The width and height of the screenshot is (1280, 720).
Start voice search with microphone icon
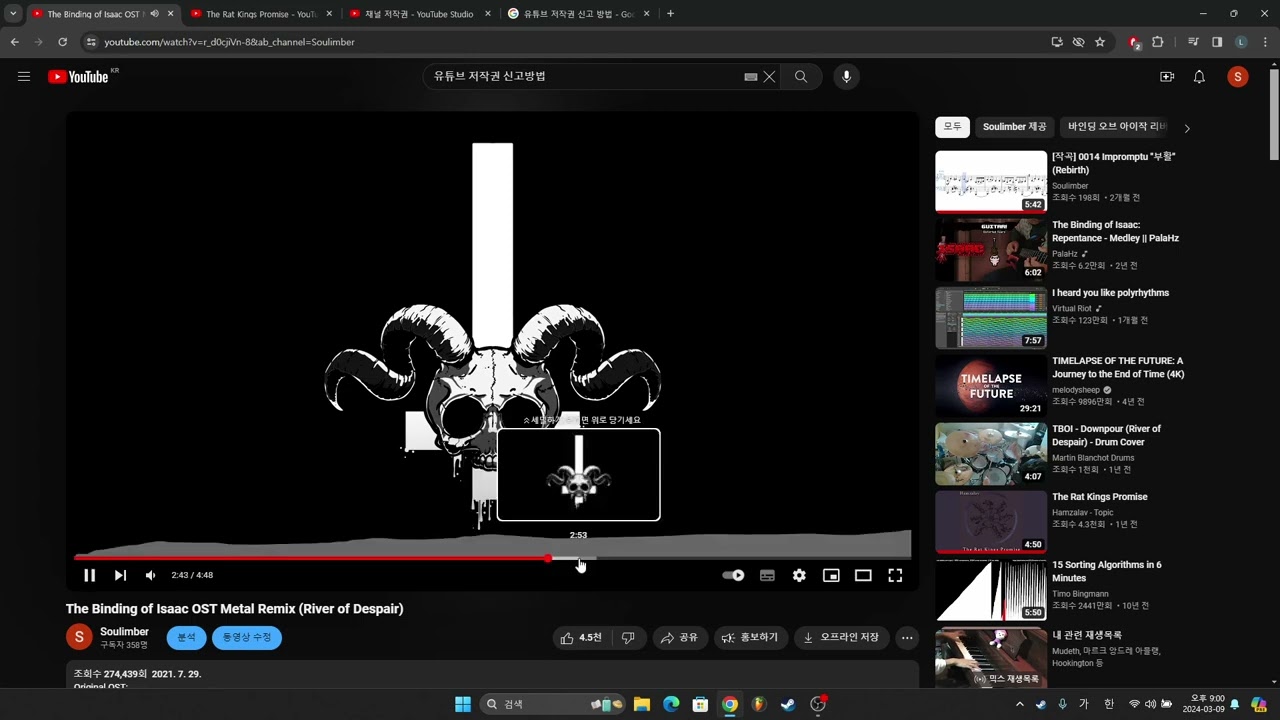pyautogui.click(x=846, y=77)
